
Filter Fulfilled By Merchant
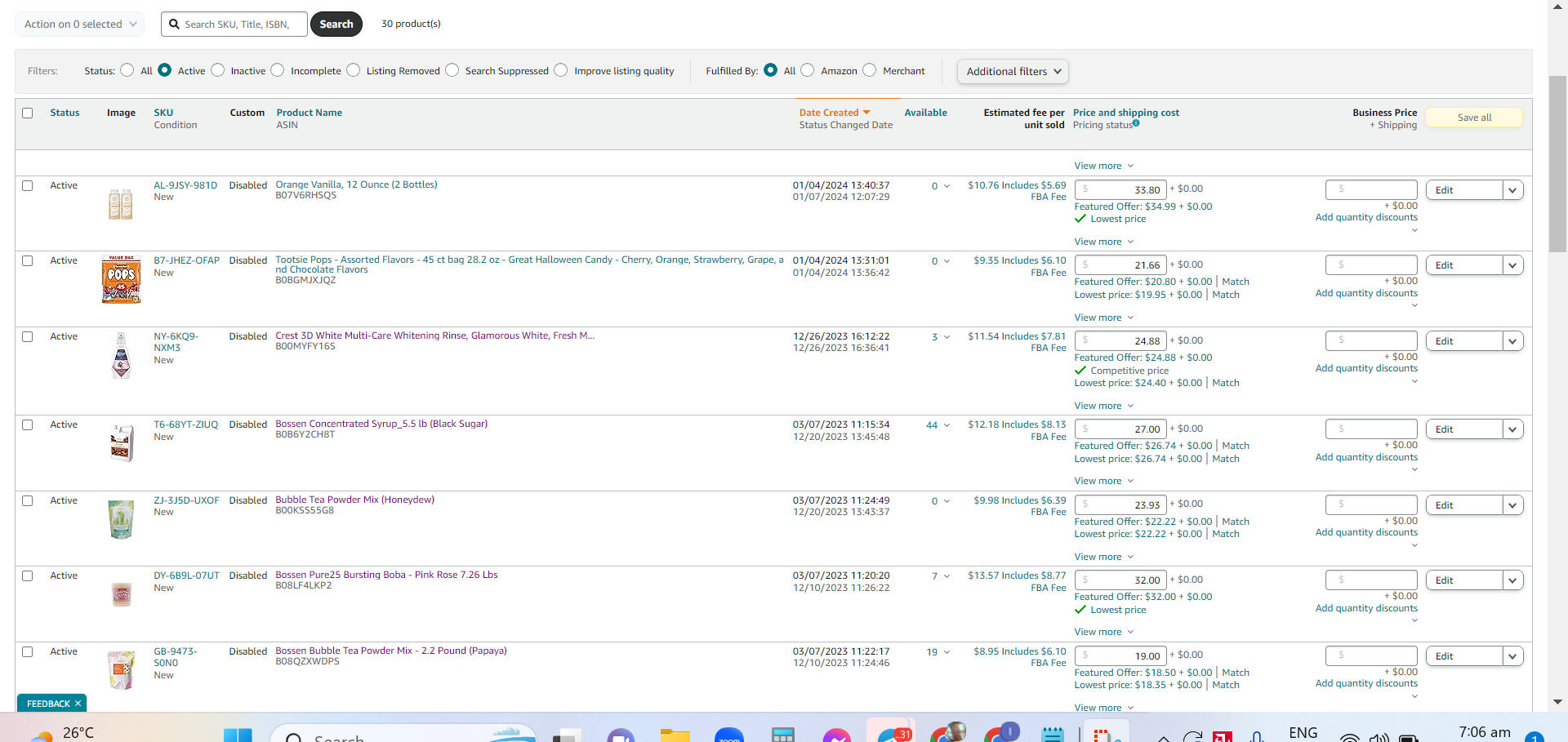[x=870, y=70]
